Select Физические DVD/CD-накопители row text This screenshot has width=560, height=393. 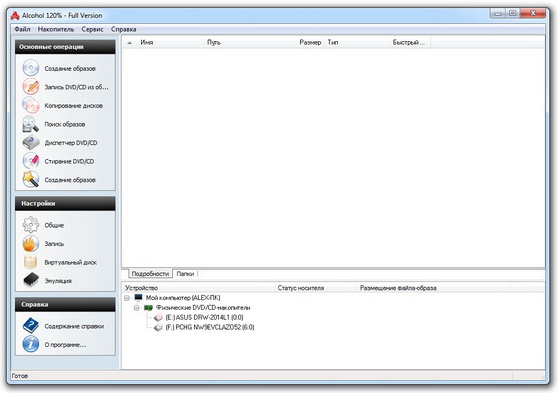tap(203, 307)
